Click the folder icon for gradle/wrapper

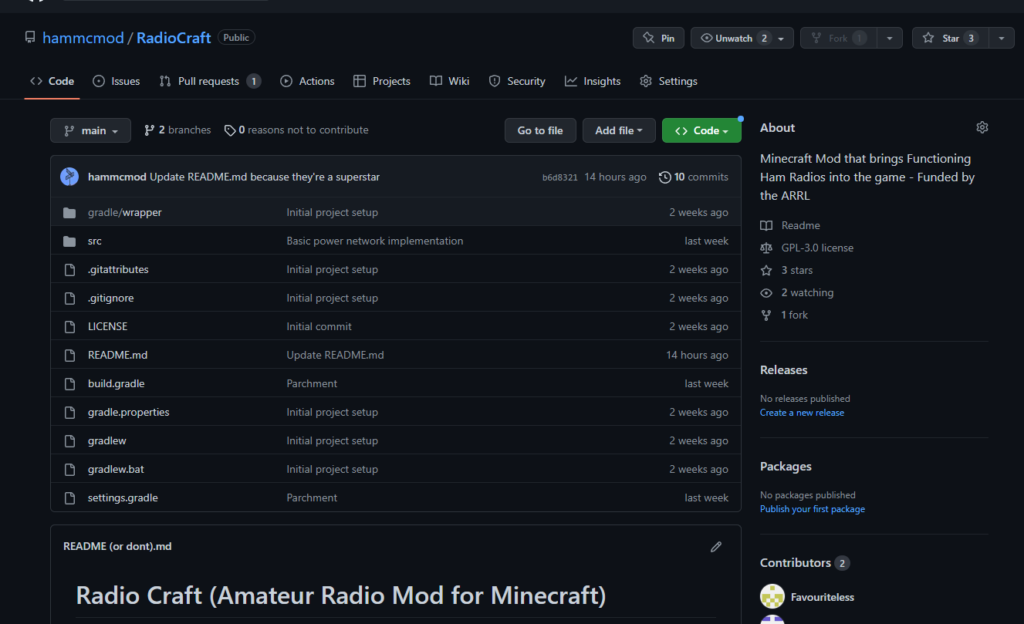pyautogui.click(x=69, y=212)
